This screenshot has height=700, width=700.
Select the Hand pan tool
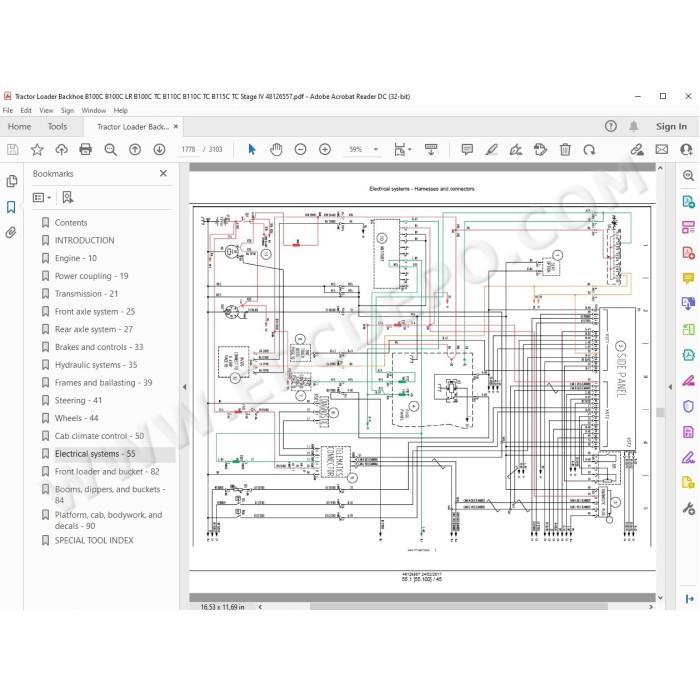click(276, 149)
